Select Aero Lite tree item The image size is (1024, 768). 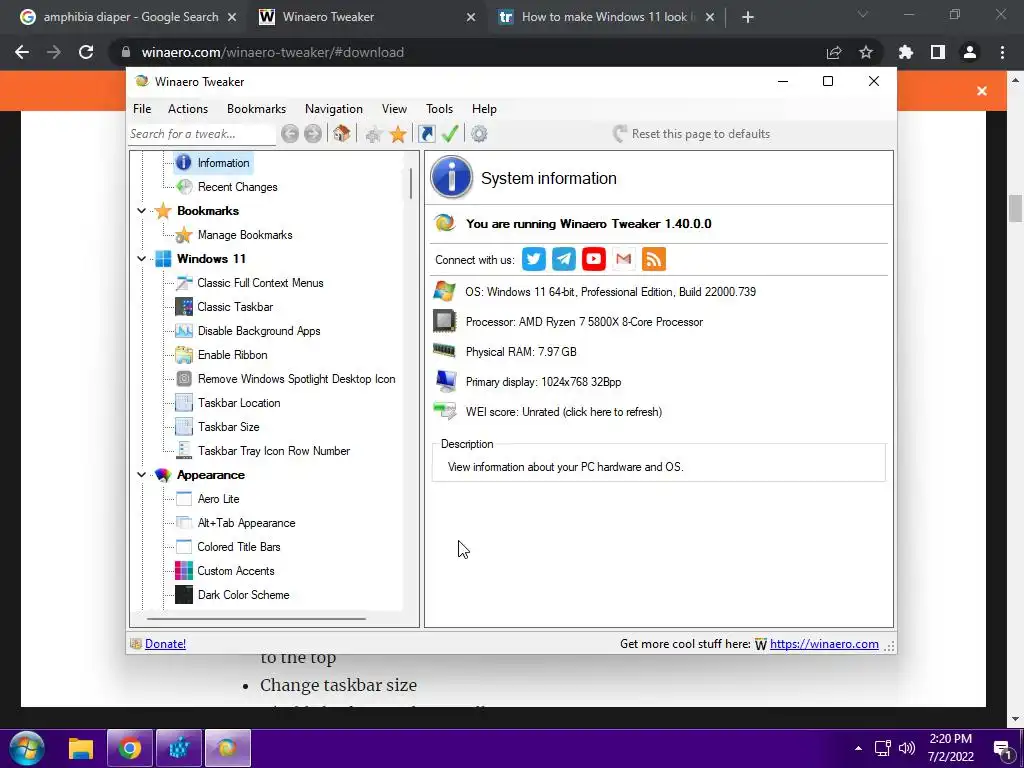click(x=218, y=499)
